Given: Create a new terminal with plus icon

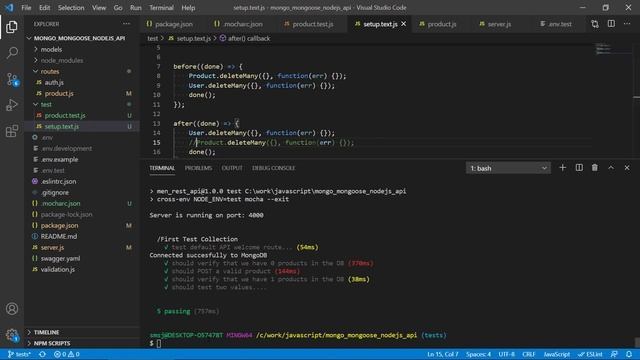Looking at the screenshot, I should (x=562, y=168).
